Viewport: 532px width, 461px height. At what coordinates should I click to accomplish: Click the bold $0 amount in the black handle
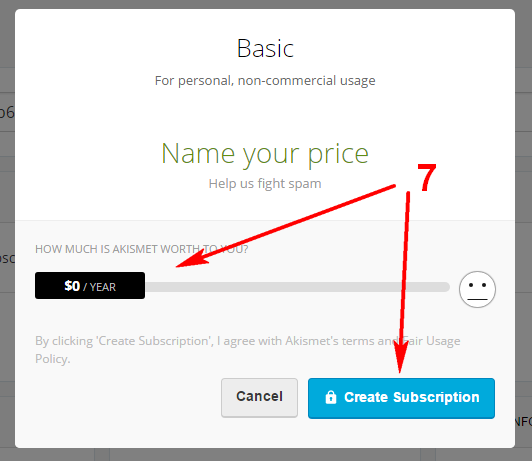[x=72, y=286]
